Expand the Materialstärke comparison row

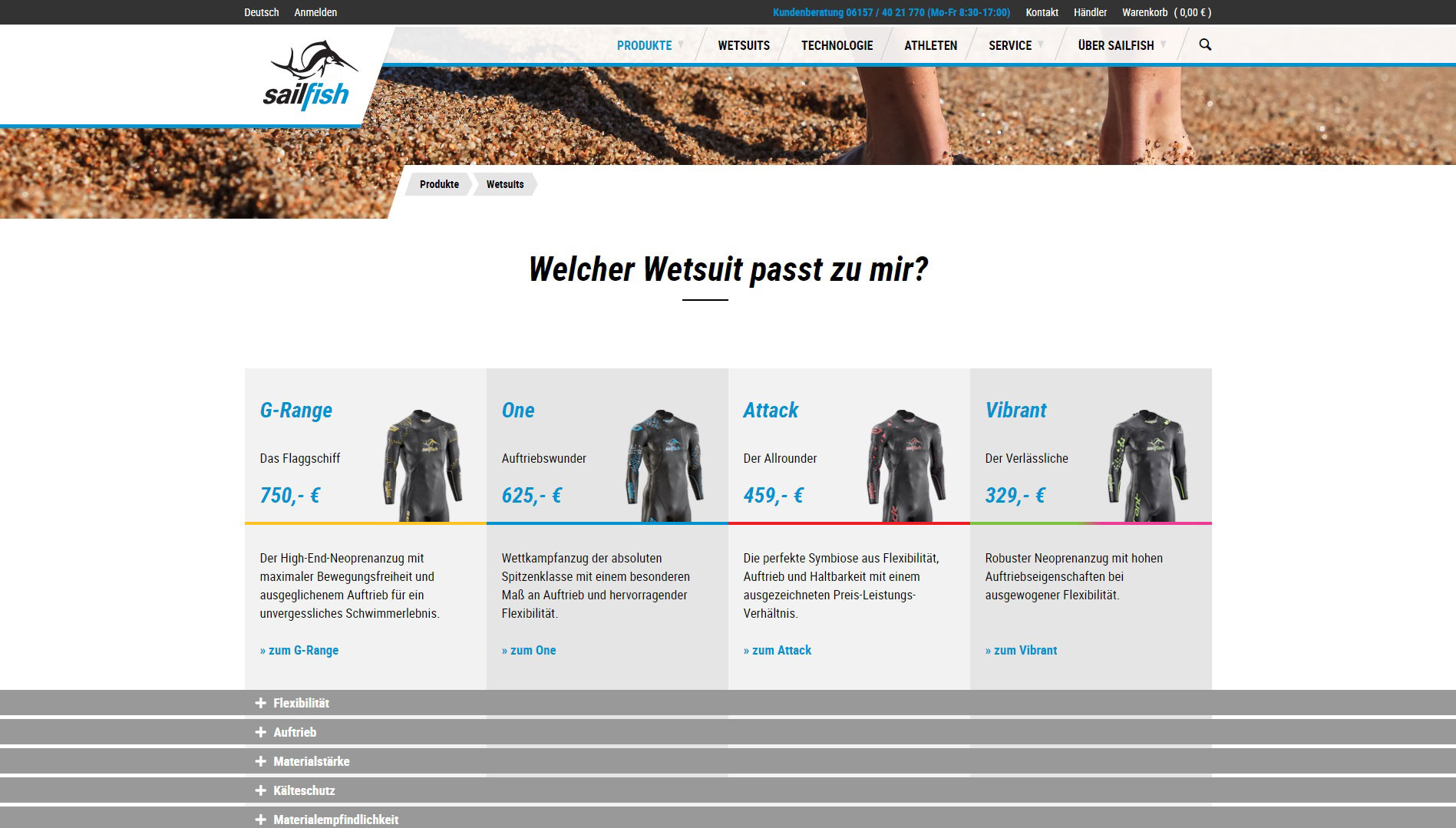(728, 761)
